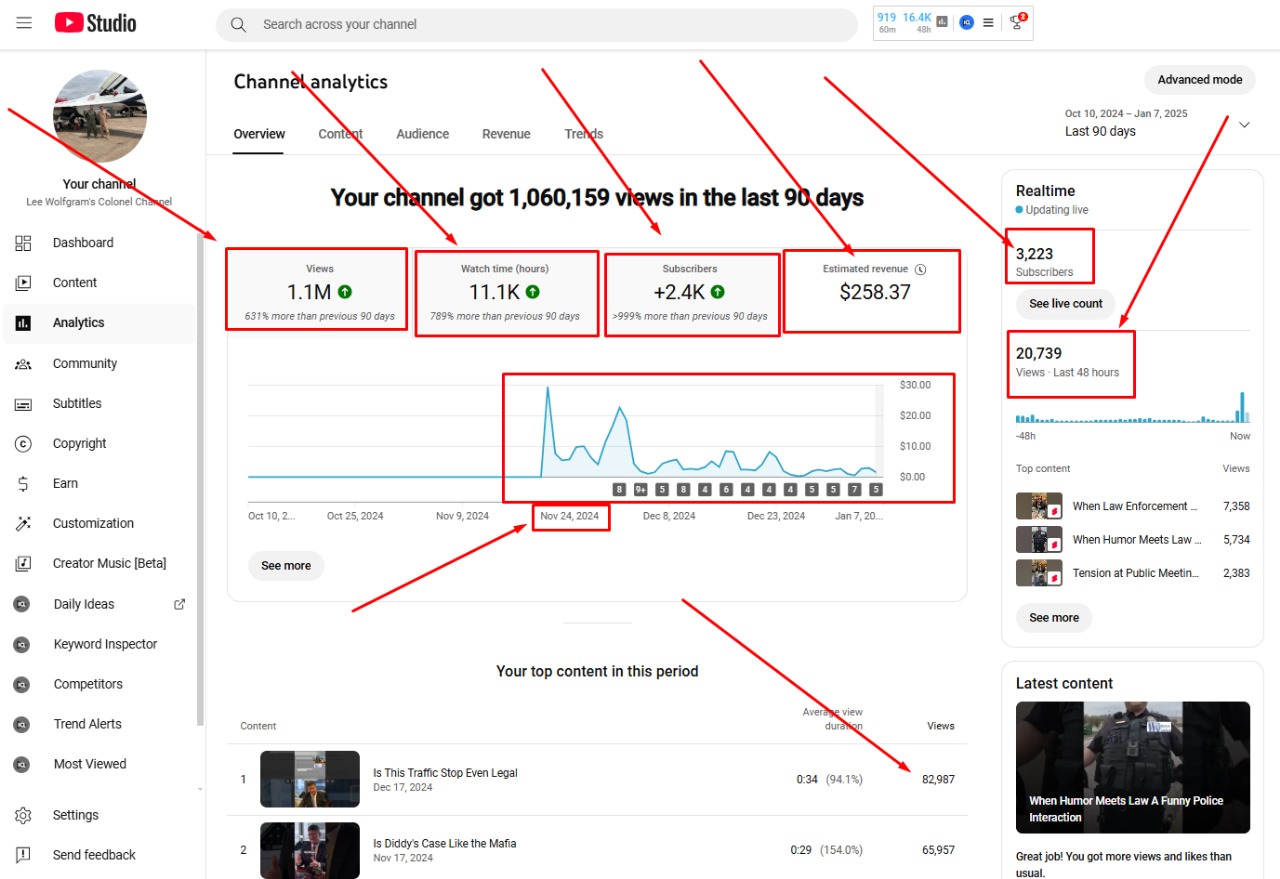
Task: Open the Earn dollar-sign item
Action: click(24, 484)
